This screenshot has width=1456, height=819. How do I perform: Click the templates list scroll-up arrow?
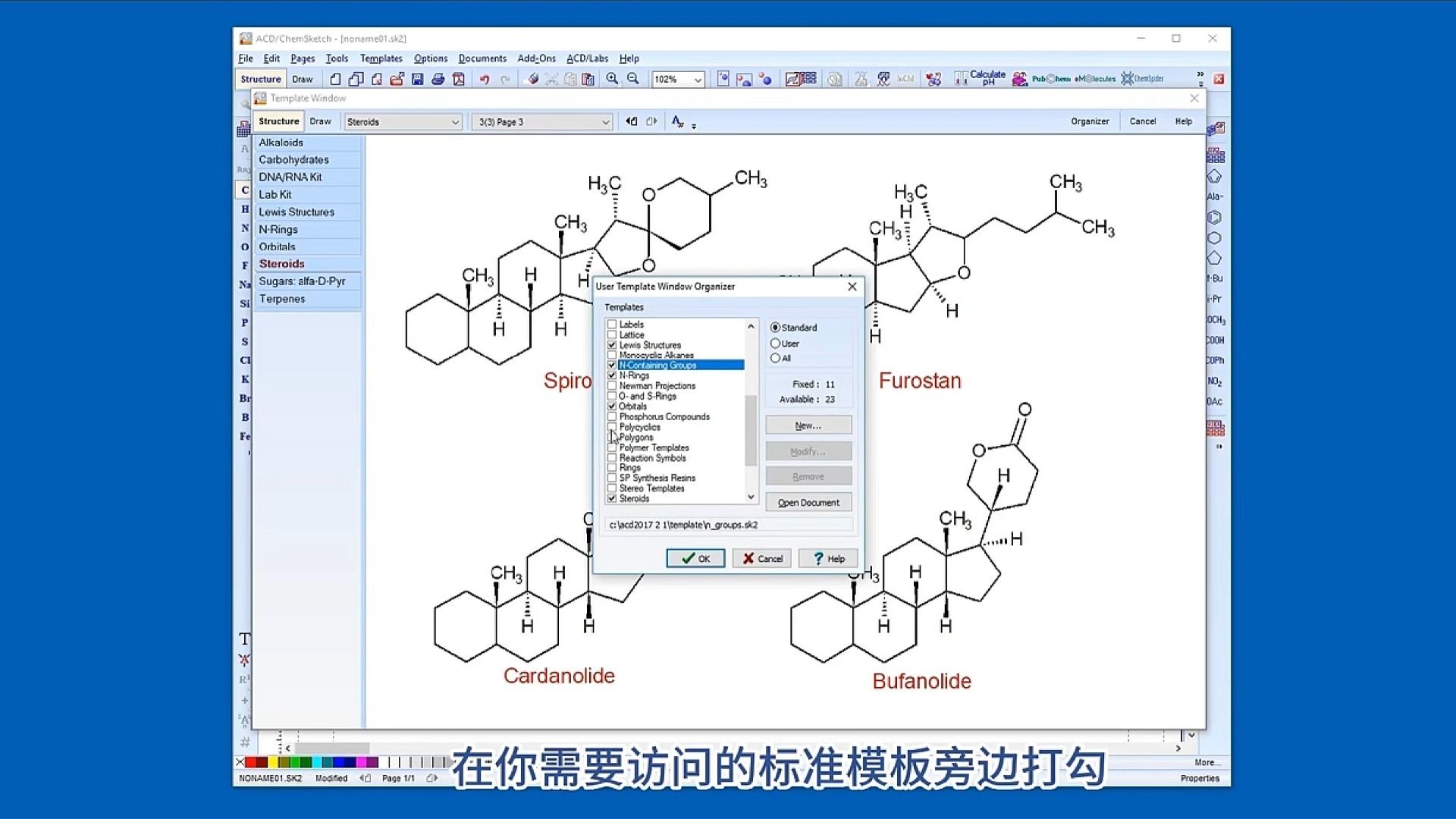coord(751,326)
